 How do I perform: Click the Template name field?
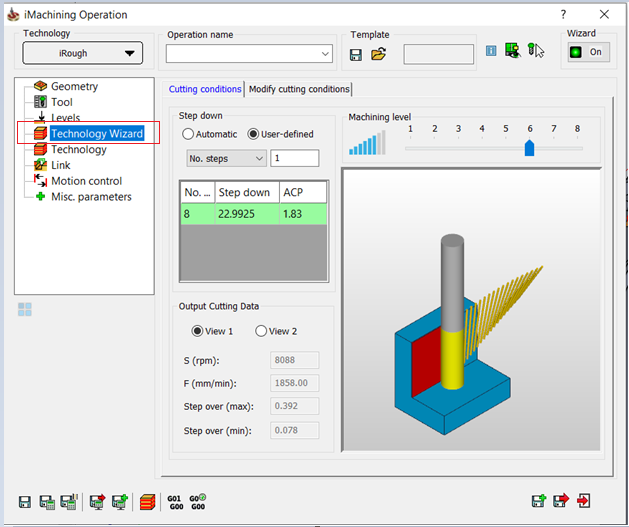tap(438, 54)
